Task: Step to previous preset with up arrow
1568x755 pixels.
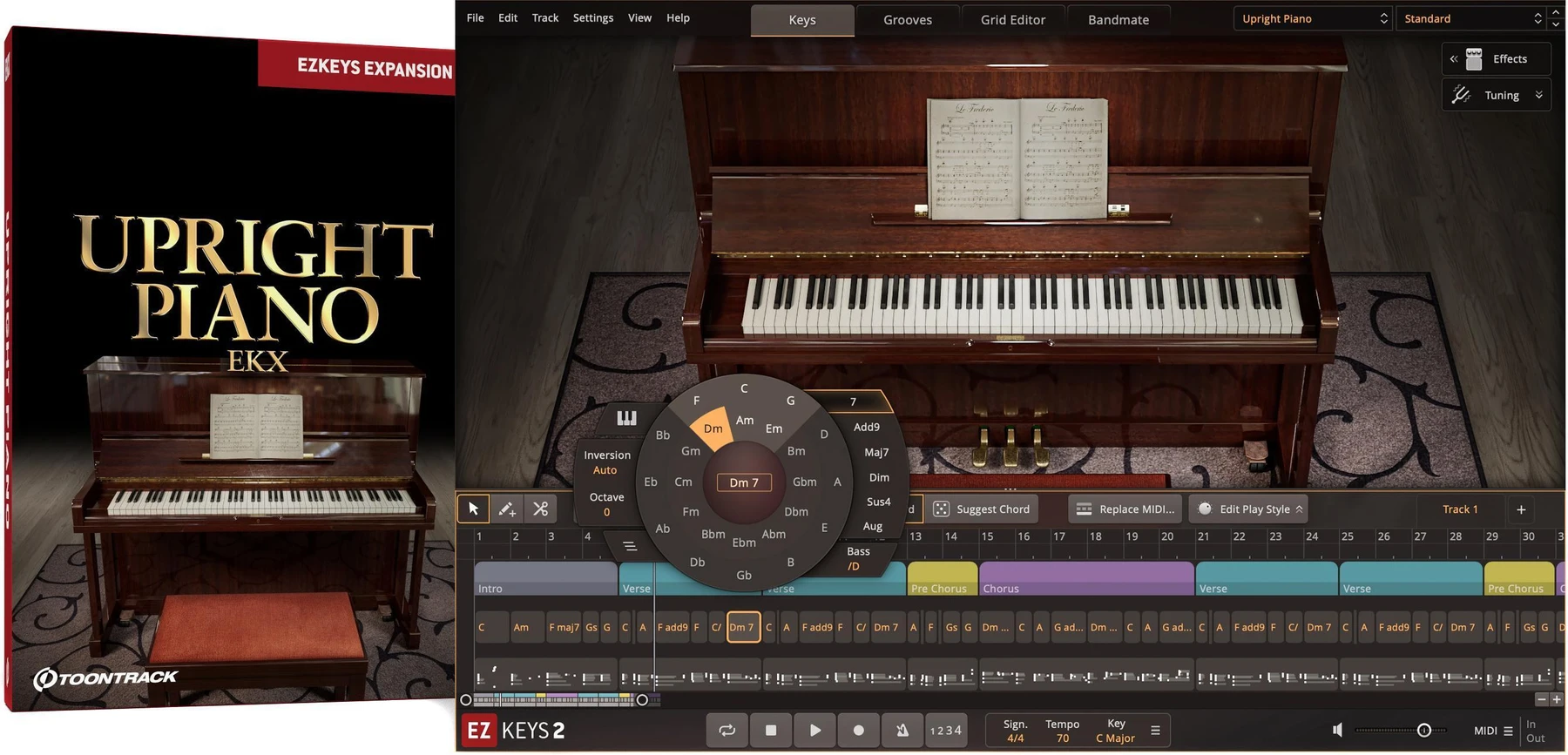Action: pos(1556,11)
